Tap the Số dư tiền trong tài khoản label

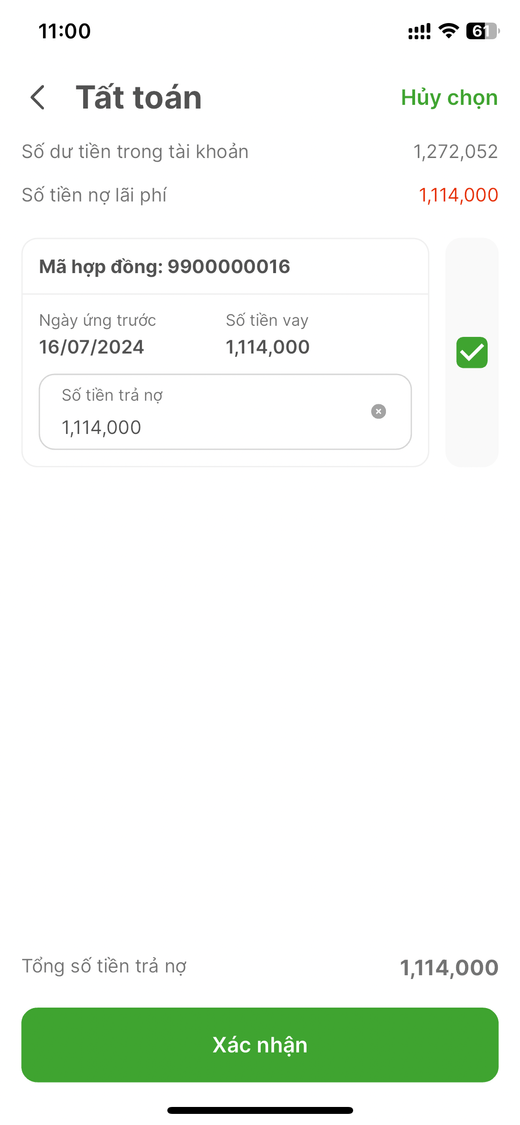click(x=135, y=151)
